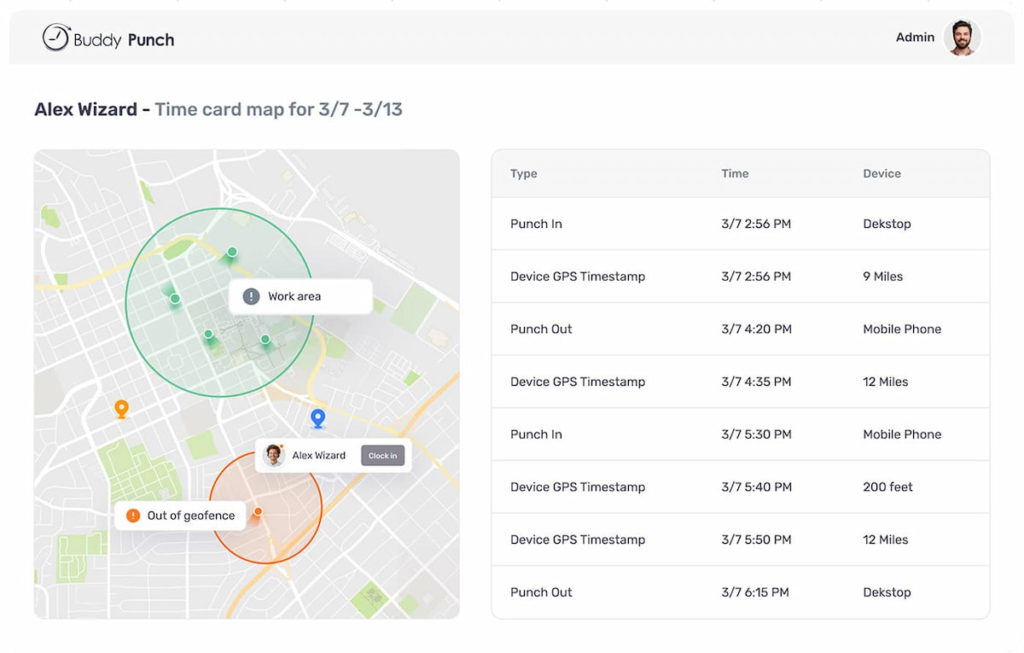Open the Type column header sorter
This screenshot has width=1024, height=653.
(x=521, y=173)
